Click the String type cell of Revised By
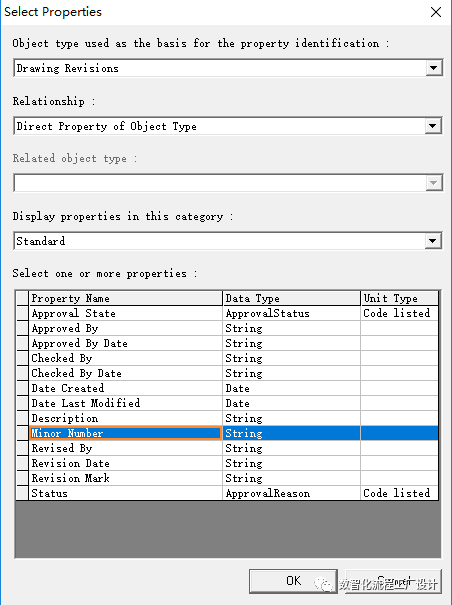This screenshot has width=452, height=605. point(291,448)
